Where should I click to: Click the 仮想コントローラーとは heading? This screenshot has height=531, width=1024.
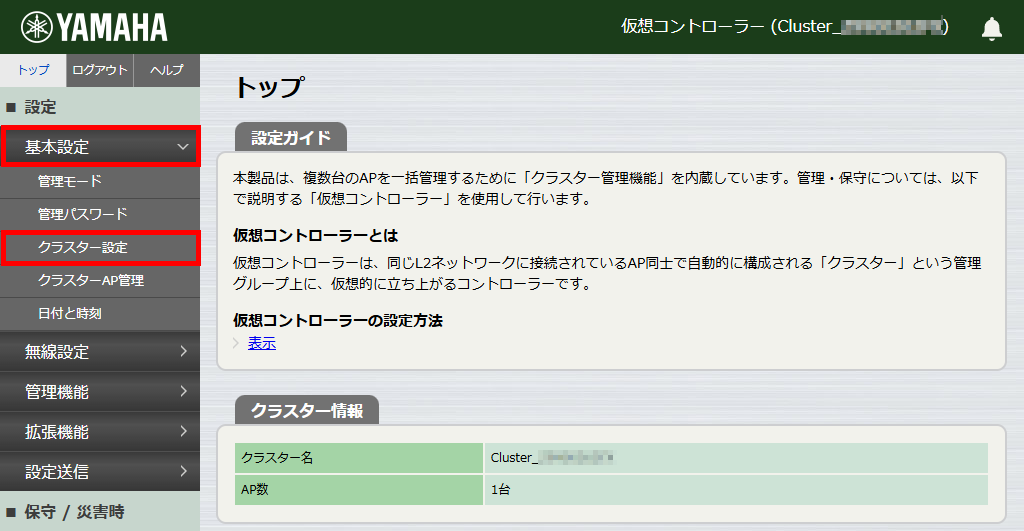[315, 235]
